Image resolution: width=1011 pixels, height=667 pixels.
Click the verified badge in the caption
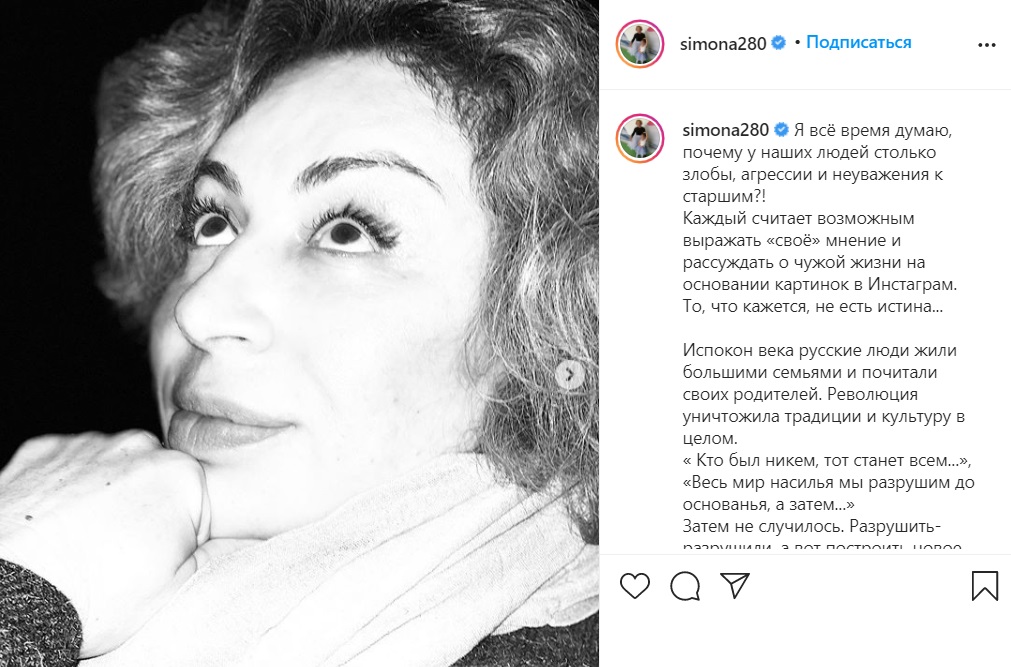[x=781, y=130]
